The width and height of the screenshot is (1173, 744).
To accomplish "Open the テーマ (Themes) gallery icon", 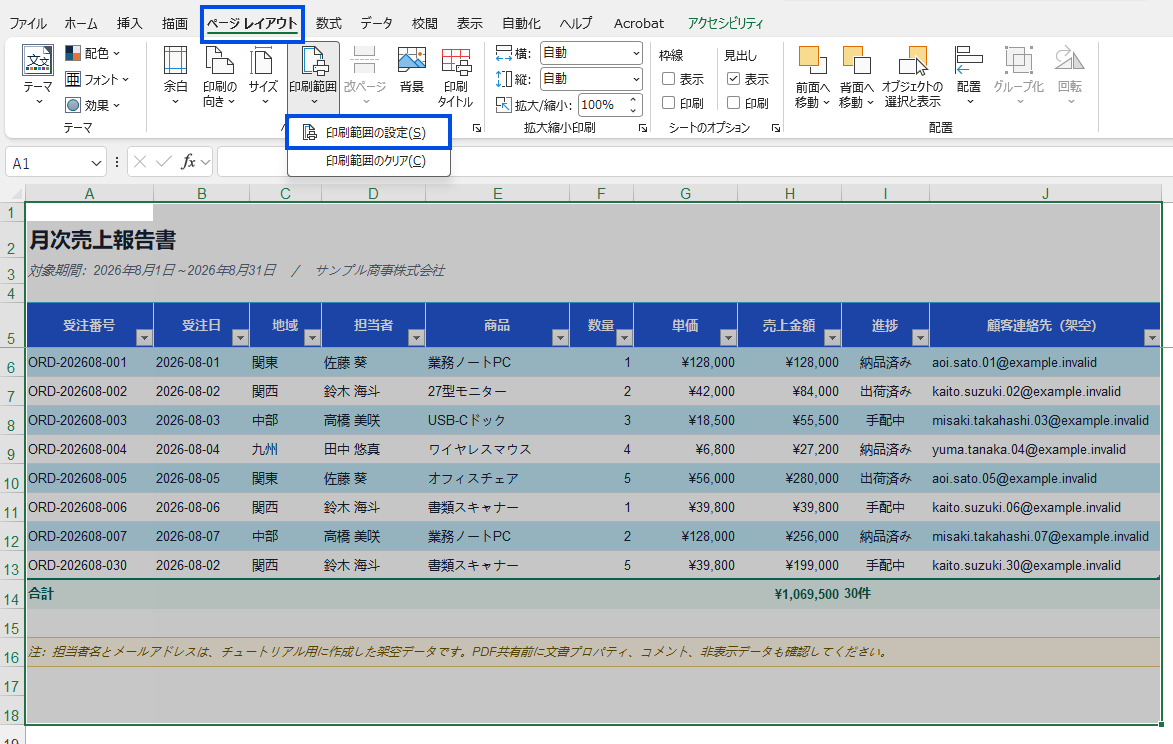I will click(x=38, y=75).
